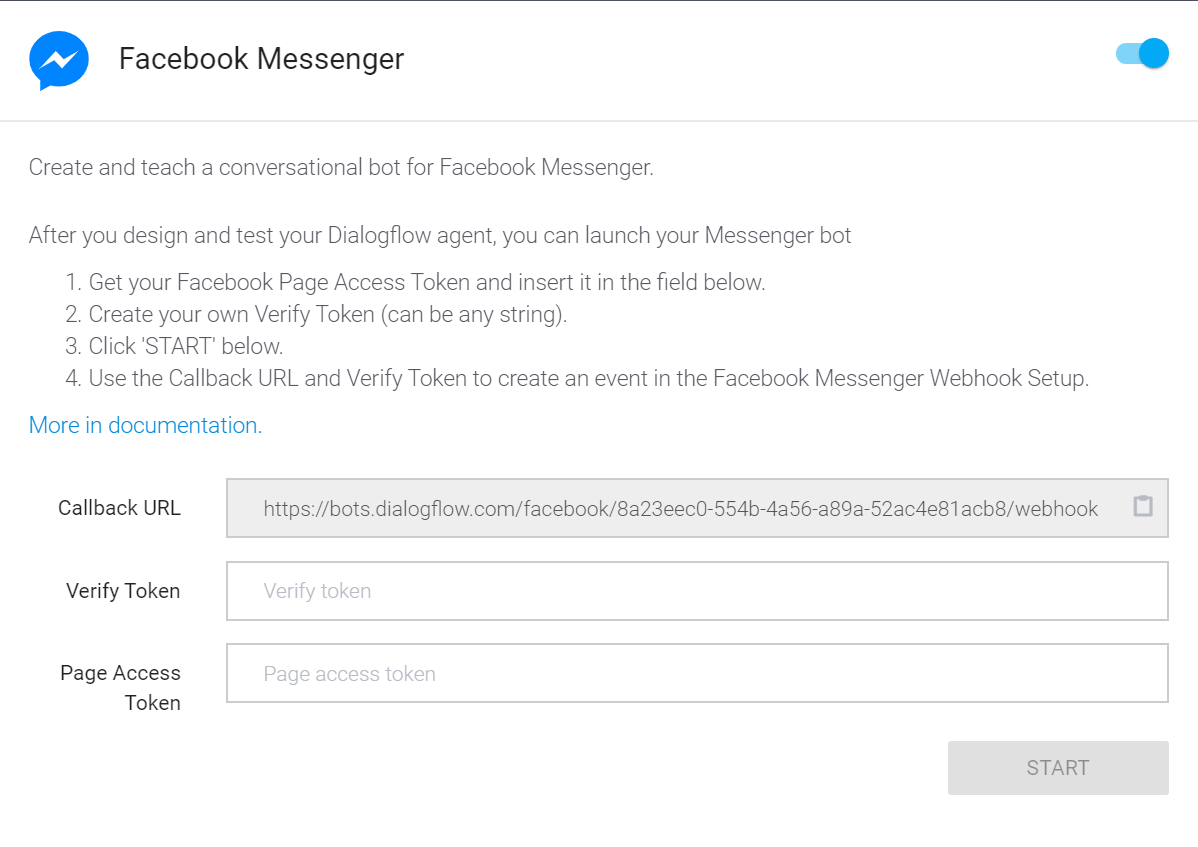The image size is (1198, 847).
Task: Click the 'Callback URL' field label
Action: (119, 508)
